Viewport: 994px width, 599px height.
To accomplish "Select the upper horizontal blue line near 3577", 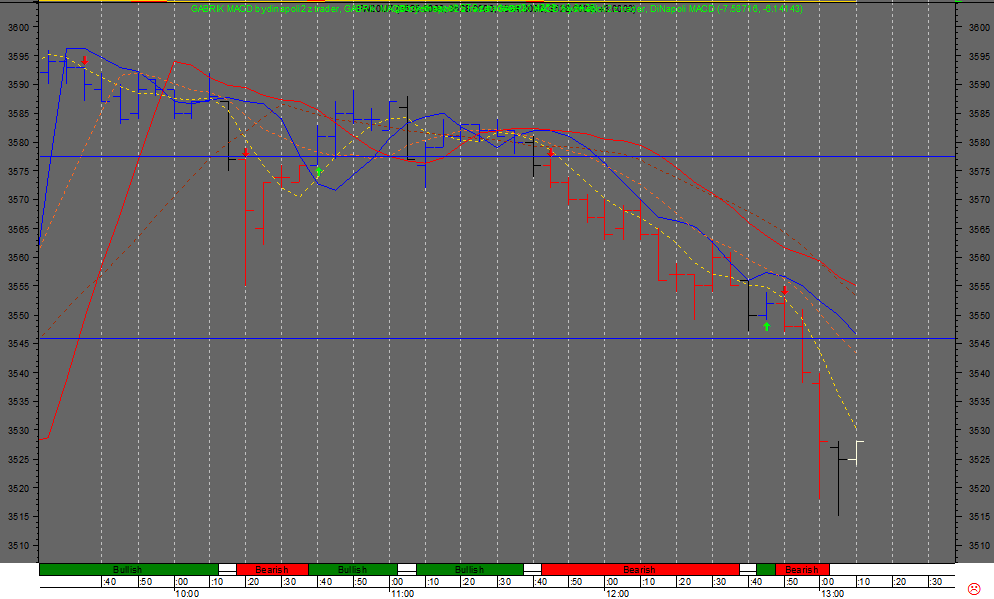I will (x=497, y=157).
